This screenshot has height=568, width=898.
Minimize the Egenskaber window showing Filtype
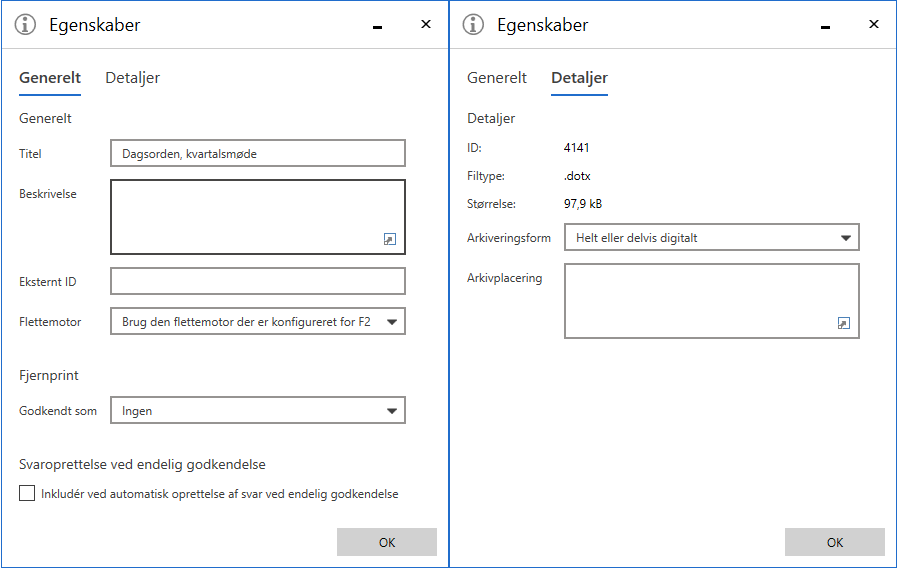(x=826, y=26)
